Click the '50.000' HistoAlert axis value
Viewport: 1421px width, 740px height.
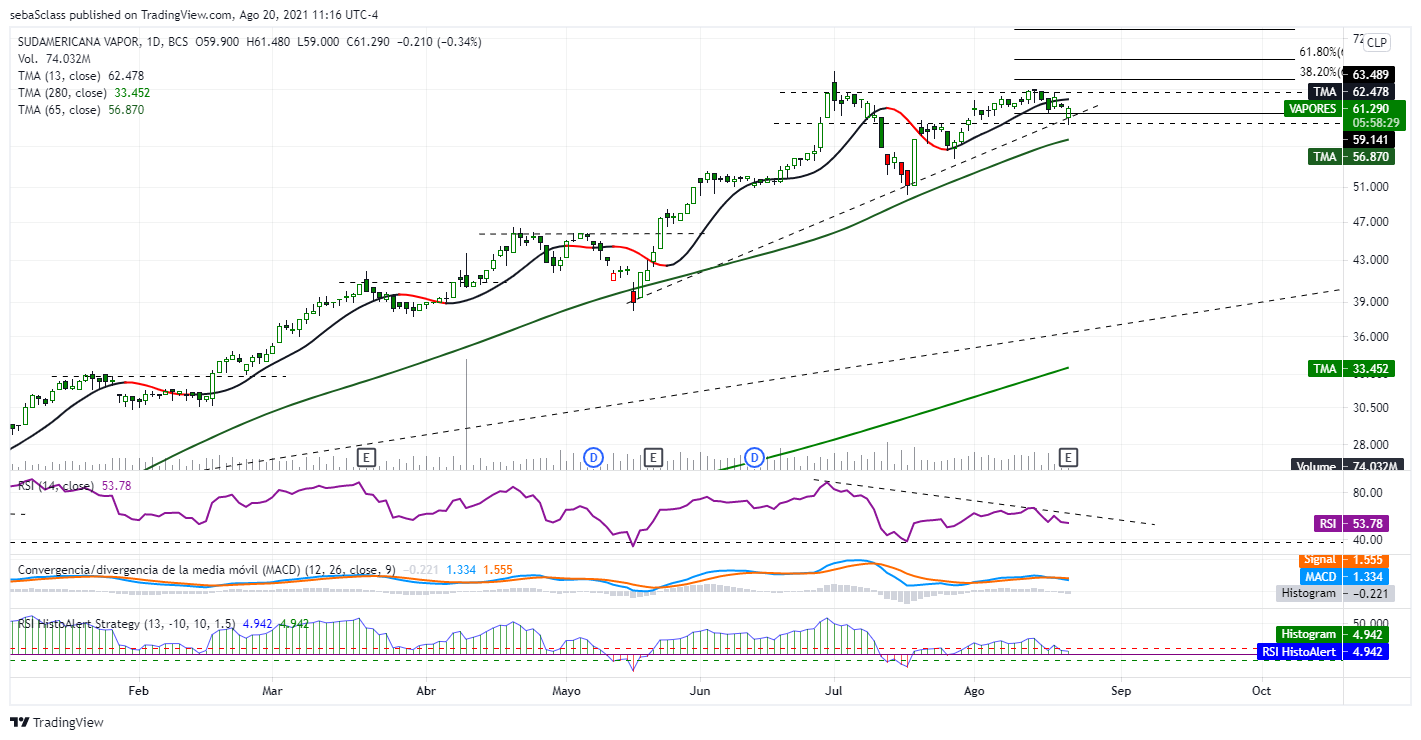1372,622
